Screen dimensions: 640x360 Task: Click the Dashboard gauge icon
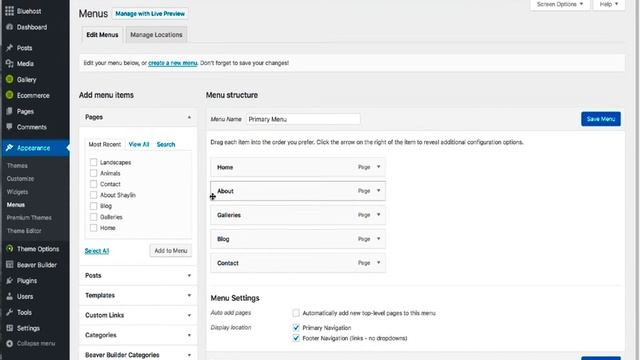(9, 27)
